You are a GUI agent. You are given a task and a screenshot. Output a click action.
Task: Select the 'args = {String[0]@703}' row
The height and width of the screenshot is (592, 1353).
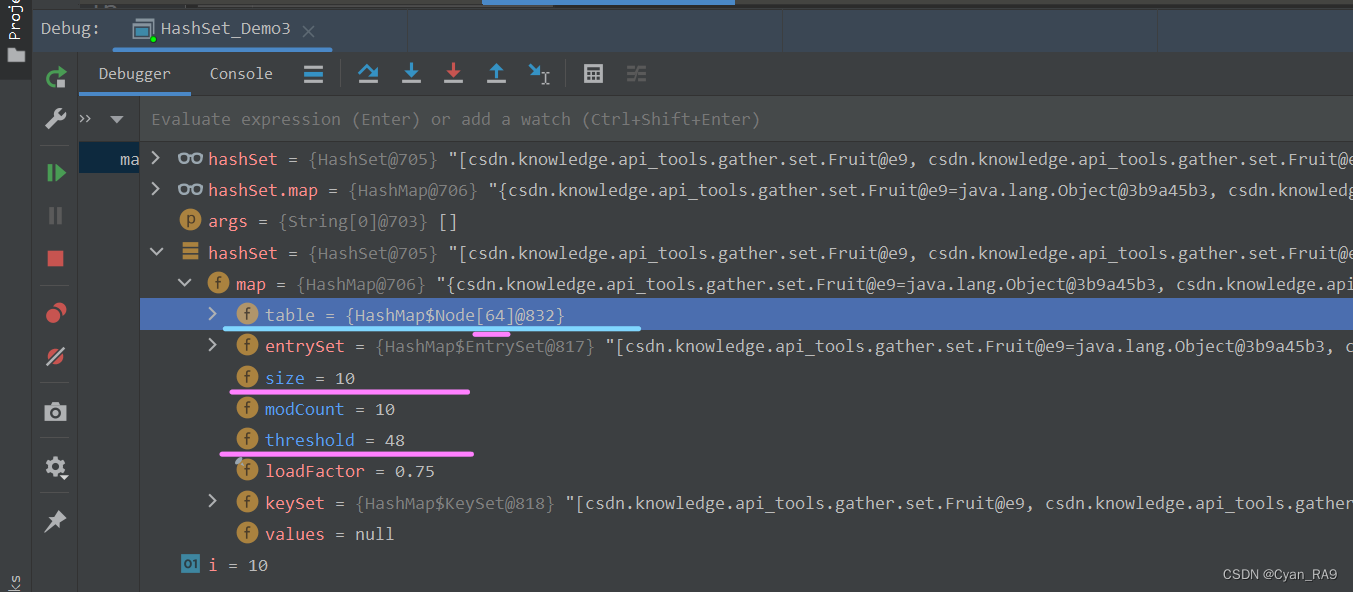point(746,221)
